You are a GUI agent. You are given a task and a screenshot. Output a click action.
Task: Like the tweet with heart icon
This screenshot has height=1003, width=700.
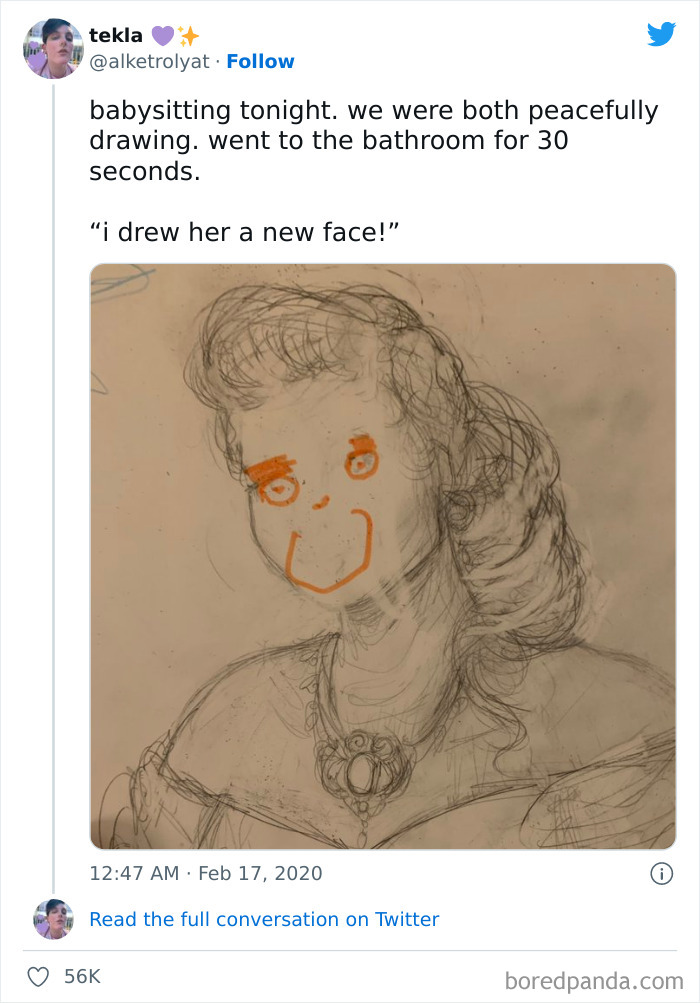coord(38,976)
